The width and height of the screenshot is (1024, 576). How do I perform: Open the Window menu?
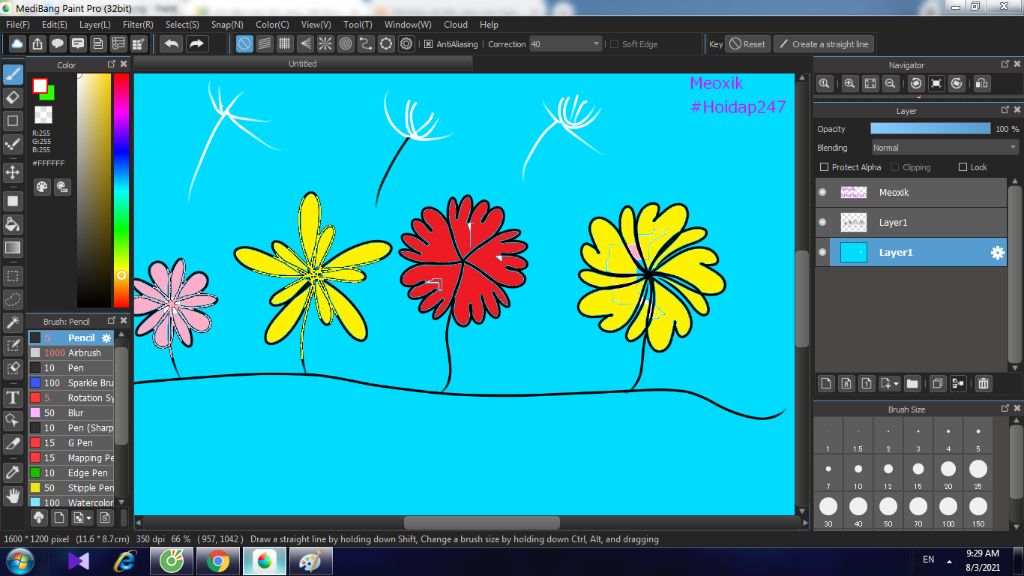click(408, 25)
